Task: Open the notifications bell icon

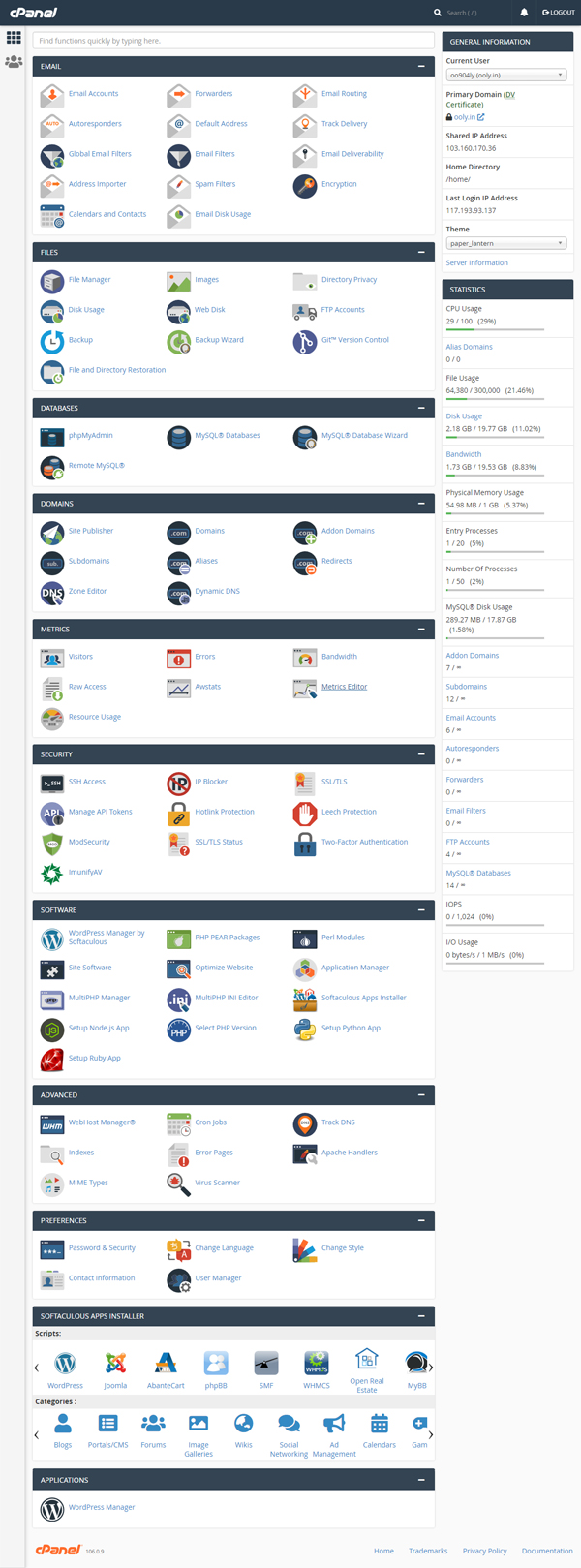Action: (x=524, y=13)
